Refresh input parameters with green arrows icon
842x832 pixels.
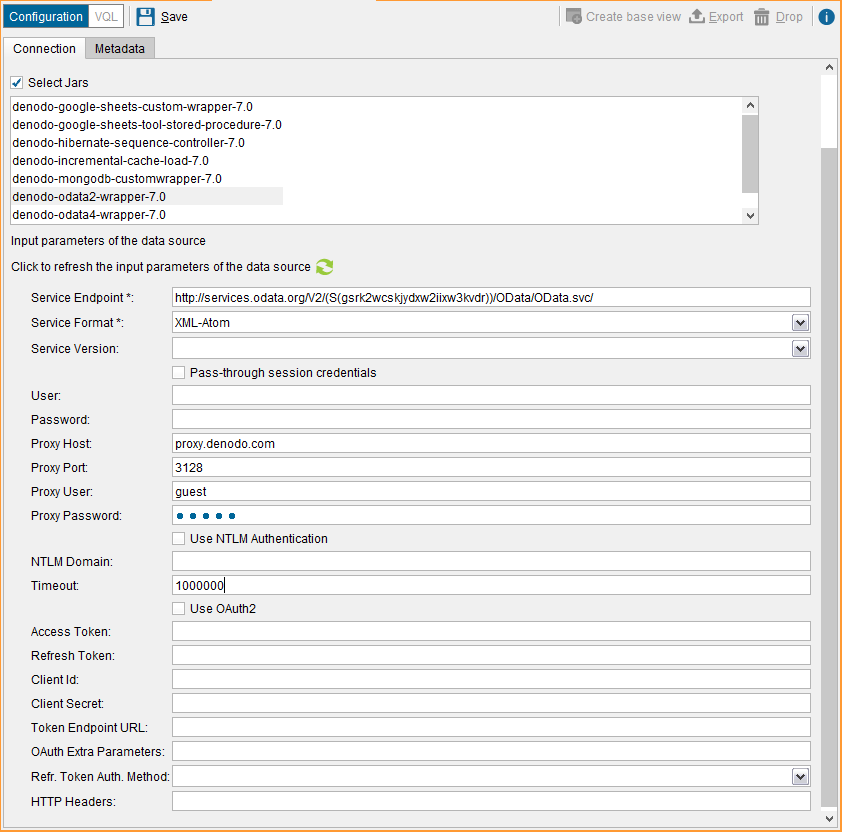click(x=324, y=267)
